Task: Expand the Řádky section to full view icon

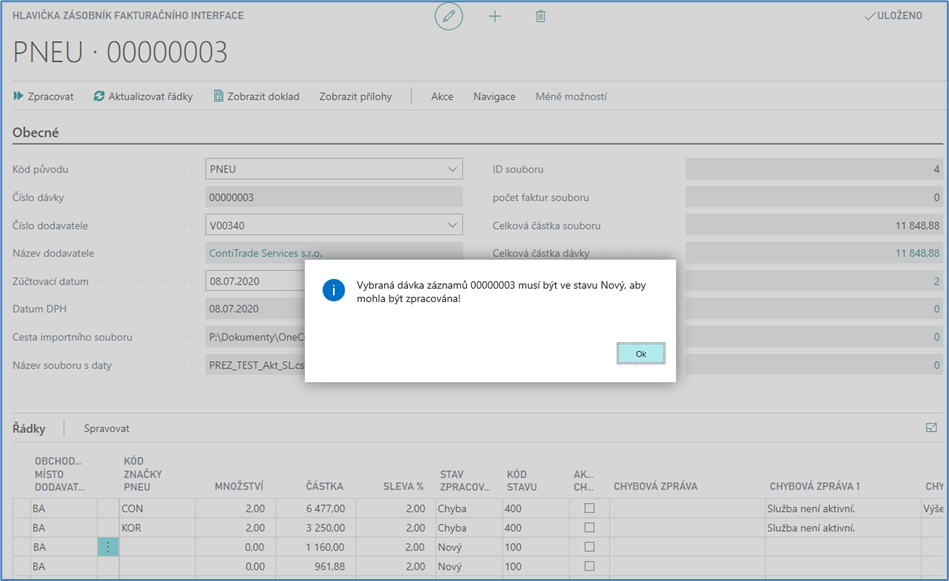Action: pyautogui.click(x=932, y=428)
